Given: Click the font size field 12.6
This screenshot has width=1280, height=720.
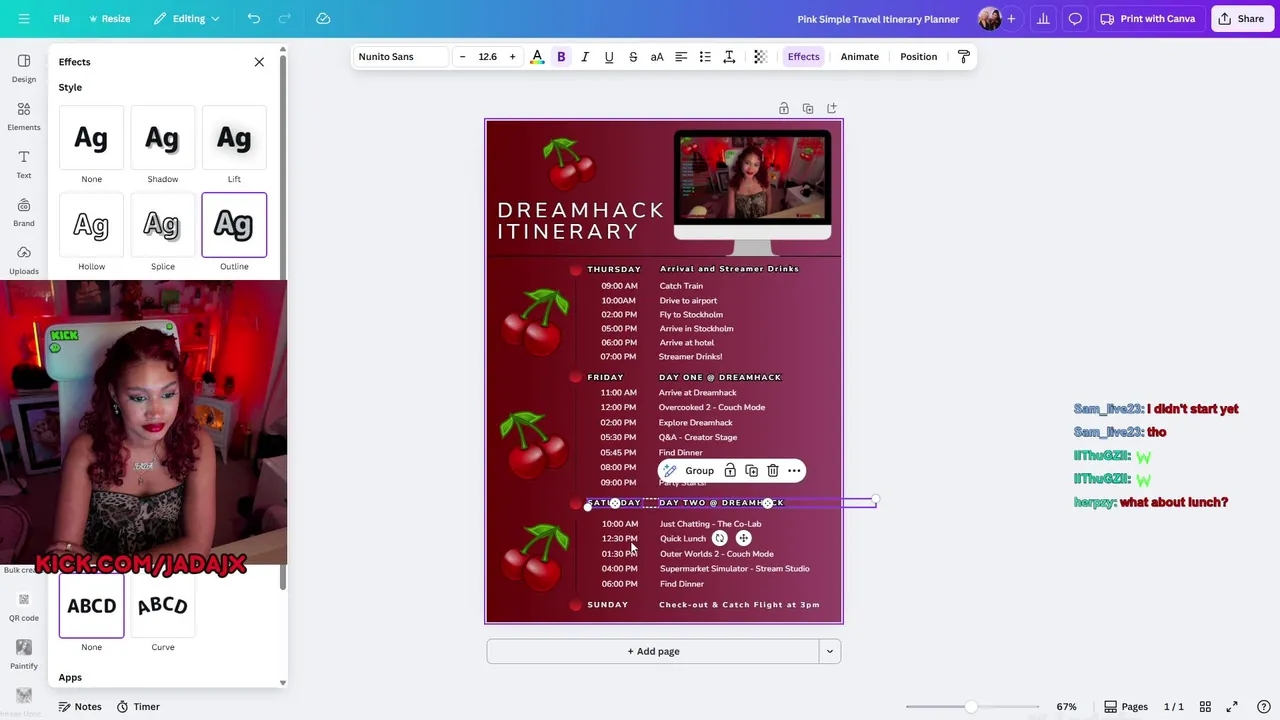Looking at the screenshot, I should (487, 57).
